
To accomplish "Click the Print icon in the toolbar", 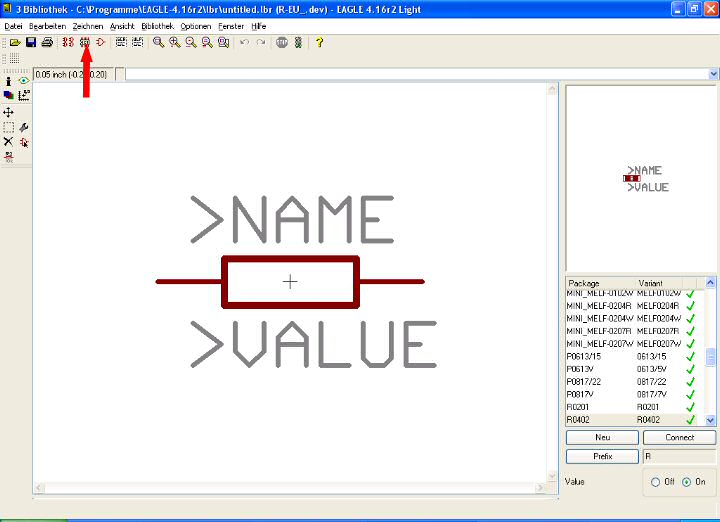I will pos(47,43).
